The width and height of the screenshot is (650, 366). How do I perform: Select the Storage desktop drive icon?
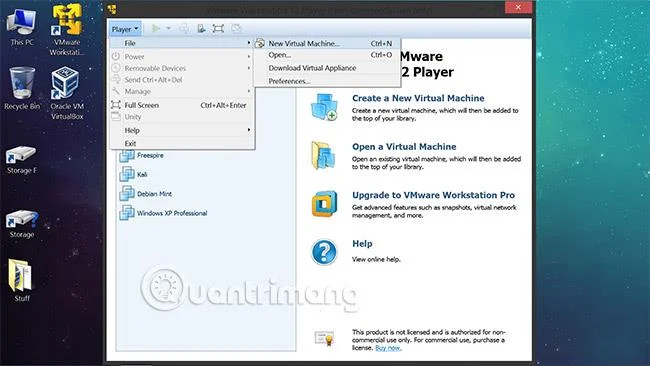[22, 224]
